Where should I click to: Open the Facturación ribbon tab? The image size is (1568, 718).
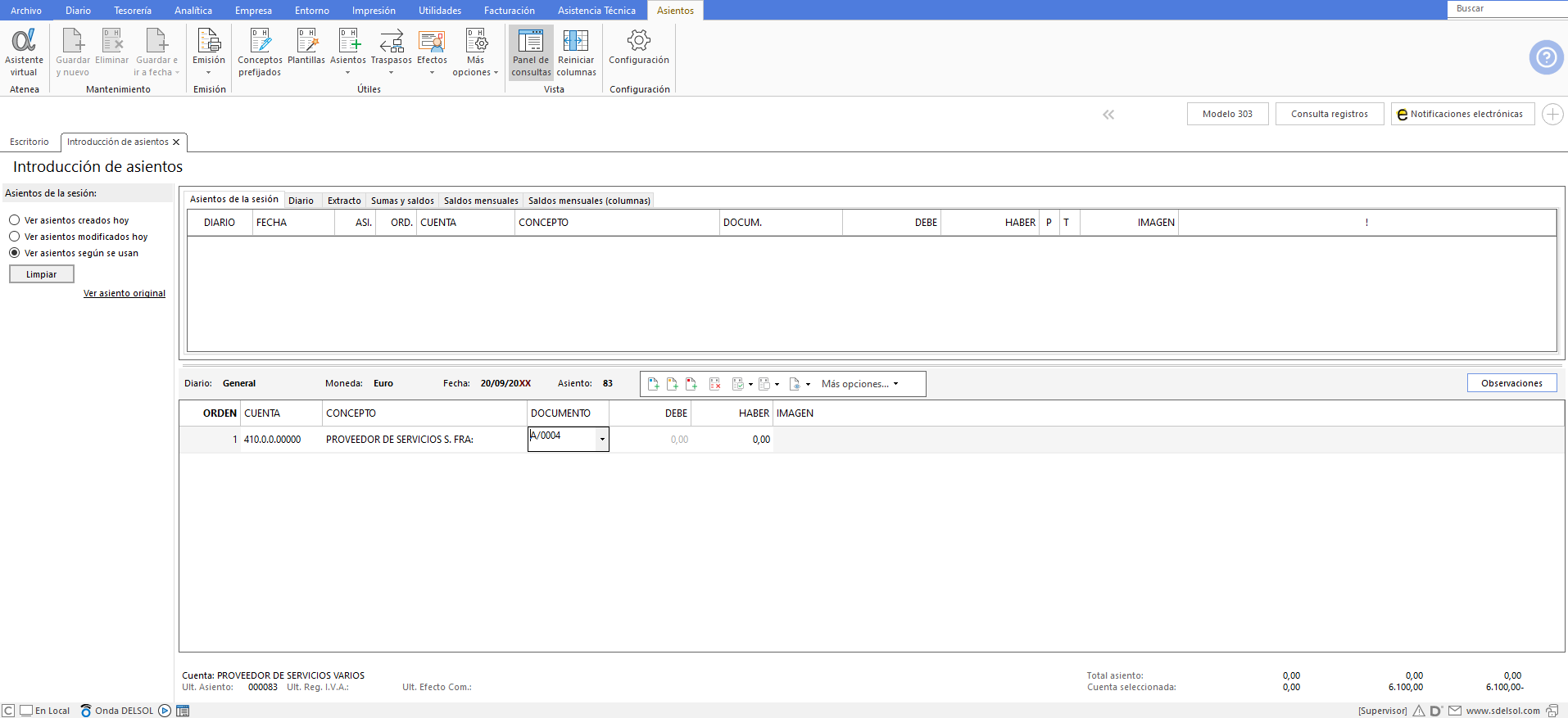(509, 11)
